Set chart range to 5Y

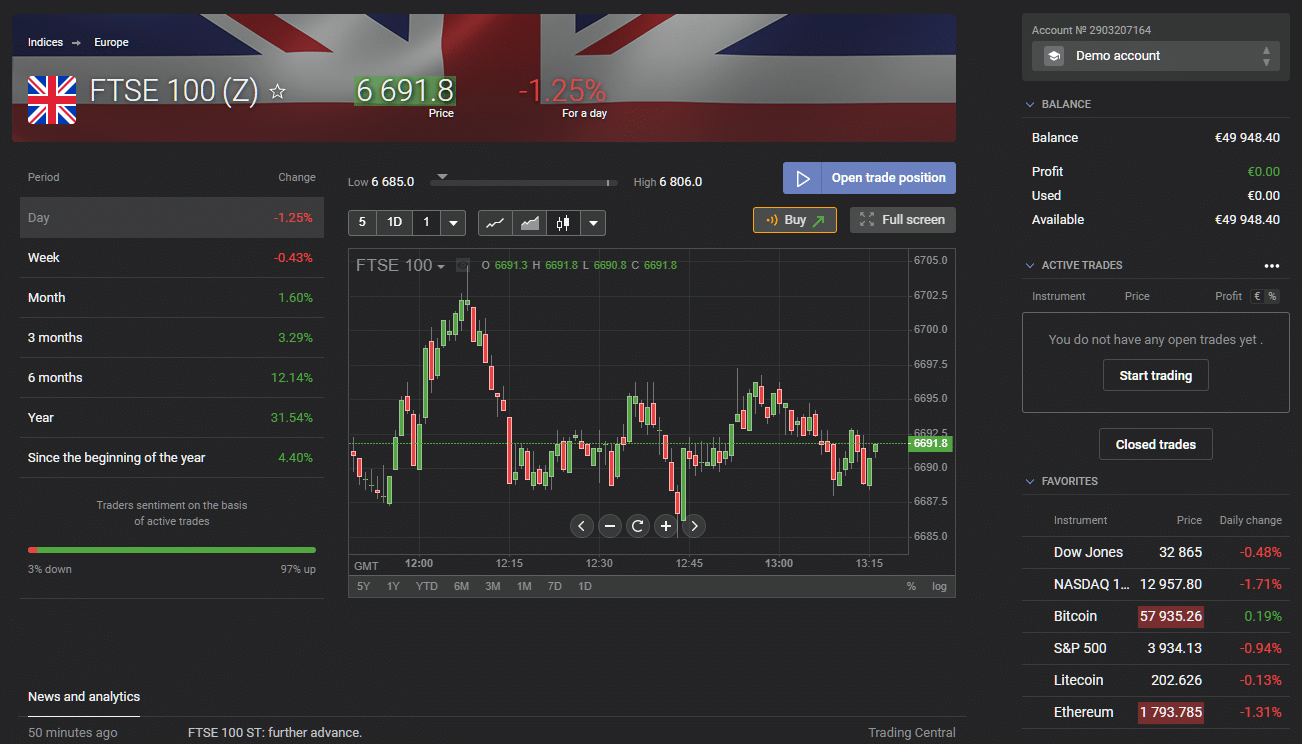[363, 586]
